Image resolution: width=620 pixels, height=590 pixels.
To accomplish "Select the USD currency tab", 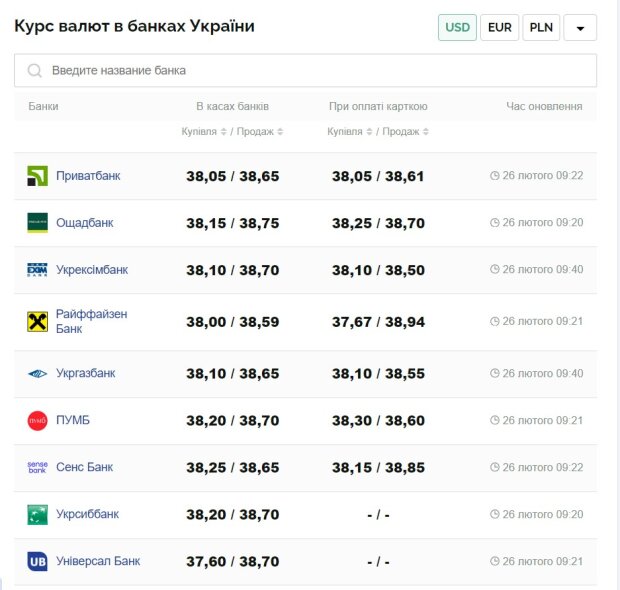I will click(x=457, y=27).
